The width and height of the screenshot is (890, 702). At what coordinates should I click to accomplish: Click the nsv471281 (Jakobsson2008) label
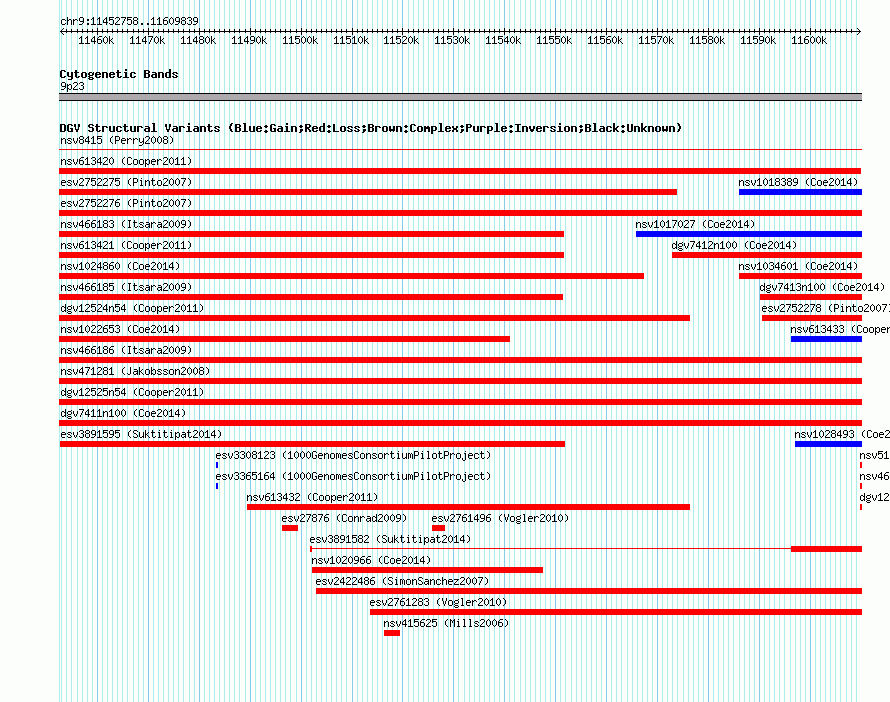coord(135,371)
